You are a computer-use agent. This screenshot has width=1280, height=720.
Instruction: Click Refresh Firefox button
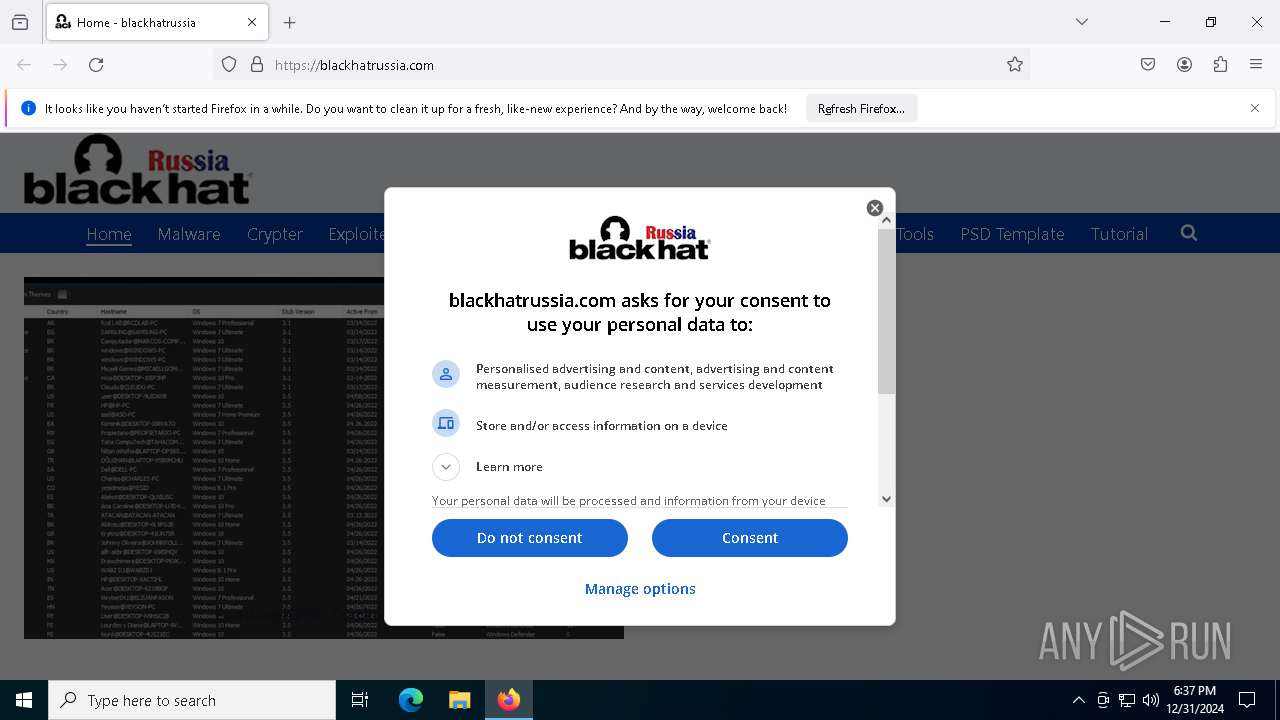[x=861, y=109]
